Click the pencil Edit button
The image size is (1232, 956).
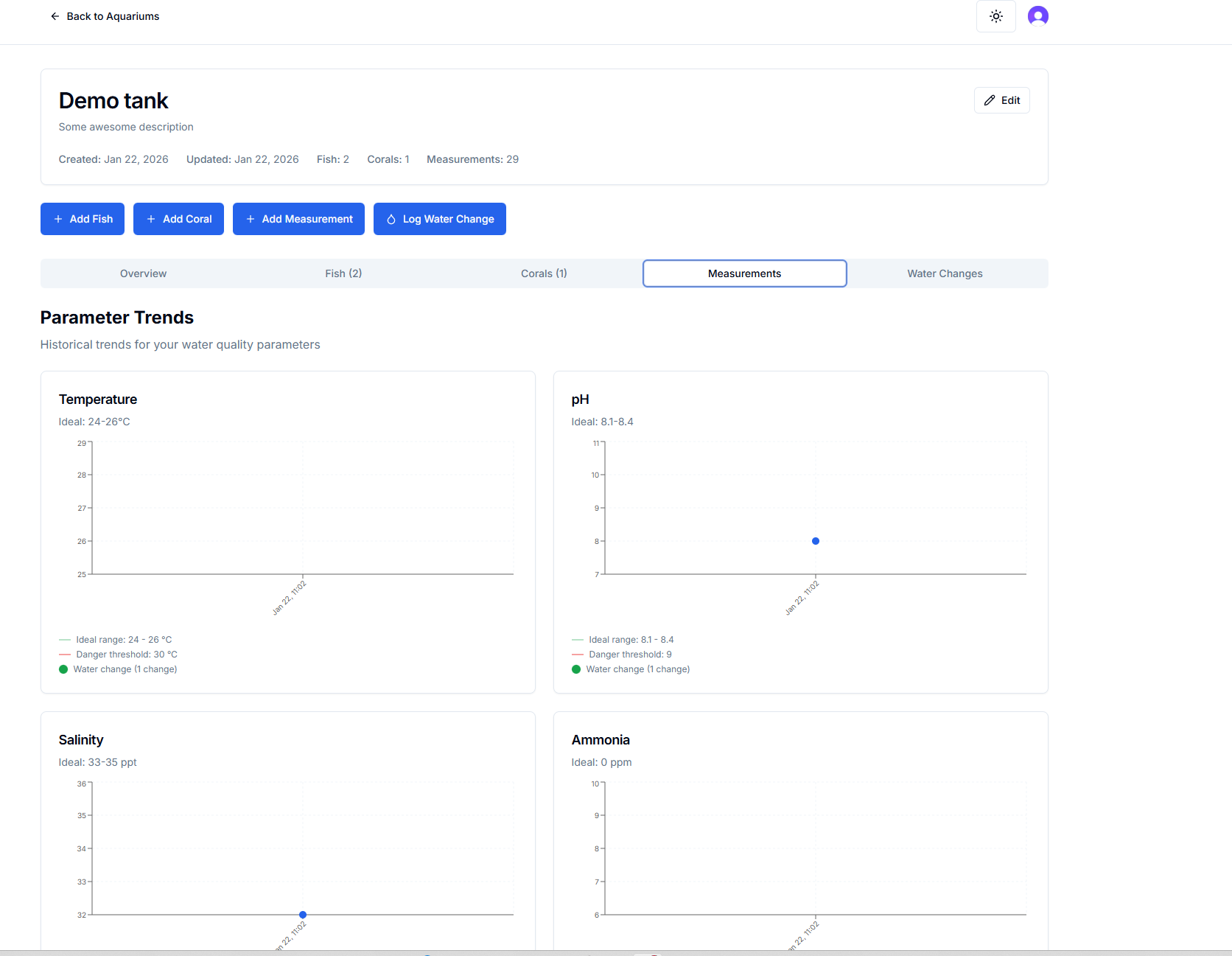[x=1001, y=100]
